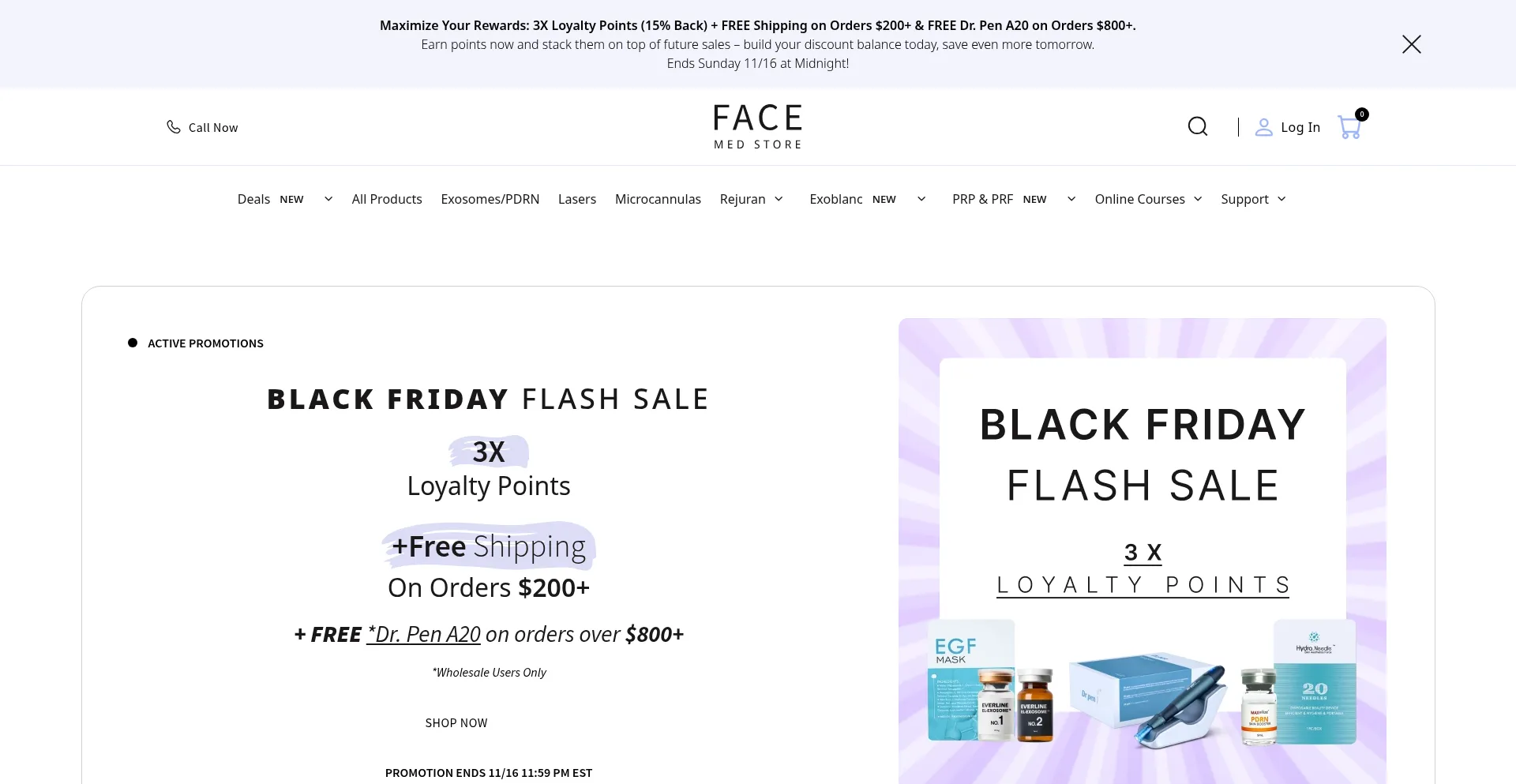Click the Black Friday Flash Sale image

[1142, 550]
